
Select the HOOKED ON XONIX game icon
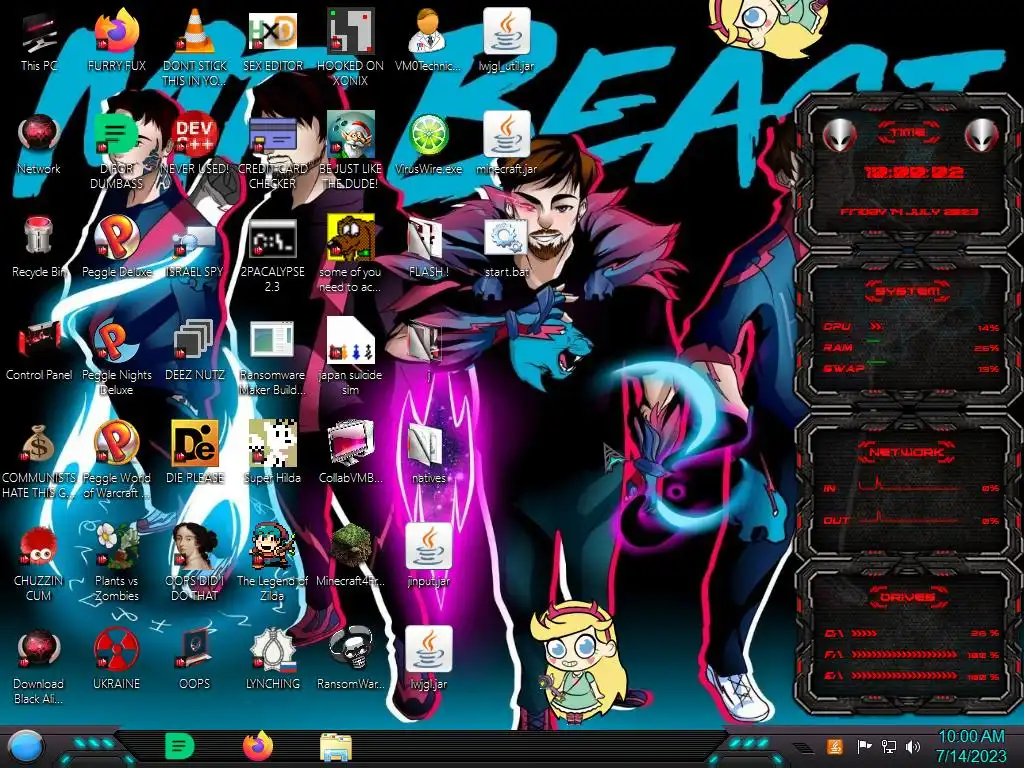point(351,48)
